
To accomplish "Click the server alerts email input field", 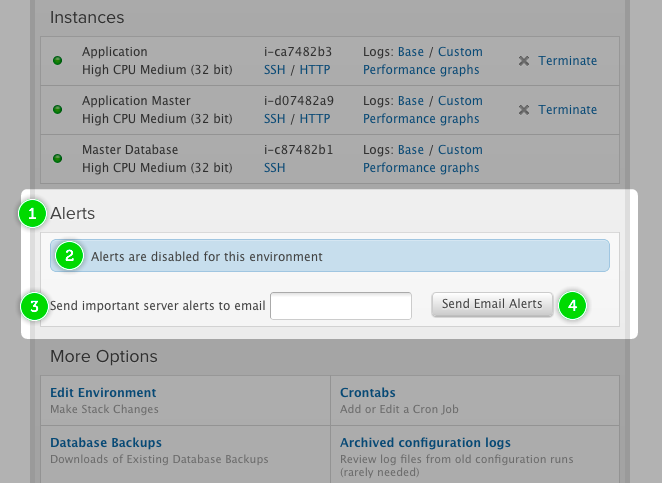I will point(341,306).
